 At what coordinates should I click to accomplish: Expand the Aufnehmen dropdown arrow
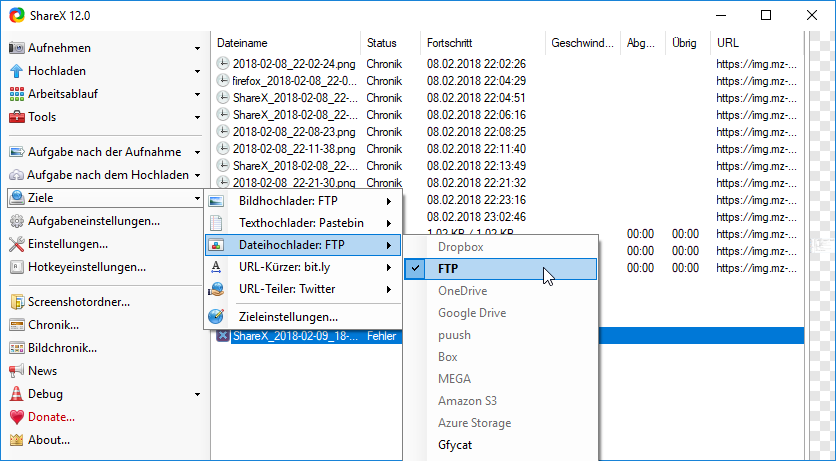[197, 48]
